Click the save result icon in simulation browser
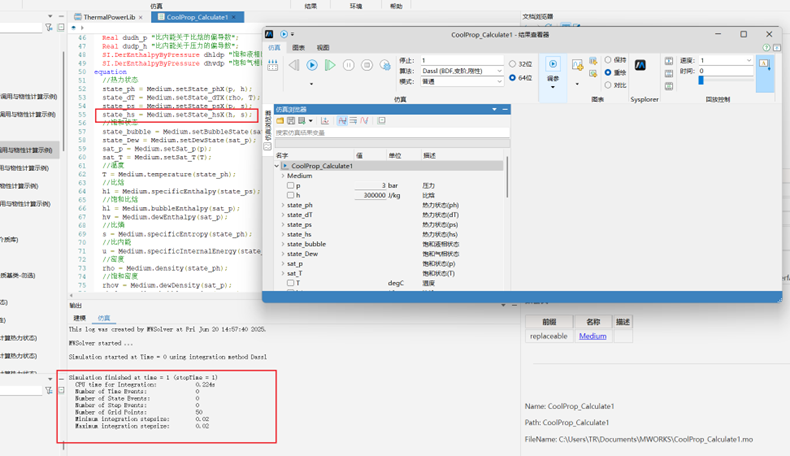790x456 pixels. coord(291,121)
